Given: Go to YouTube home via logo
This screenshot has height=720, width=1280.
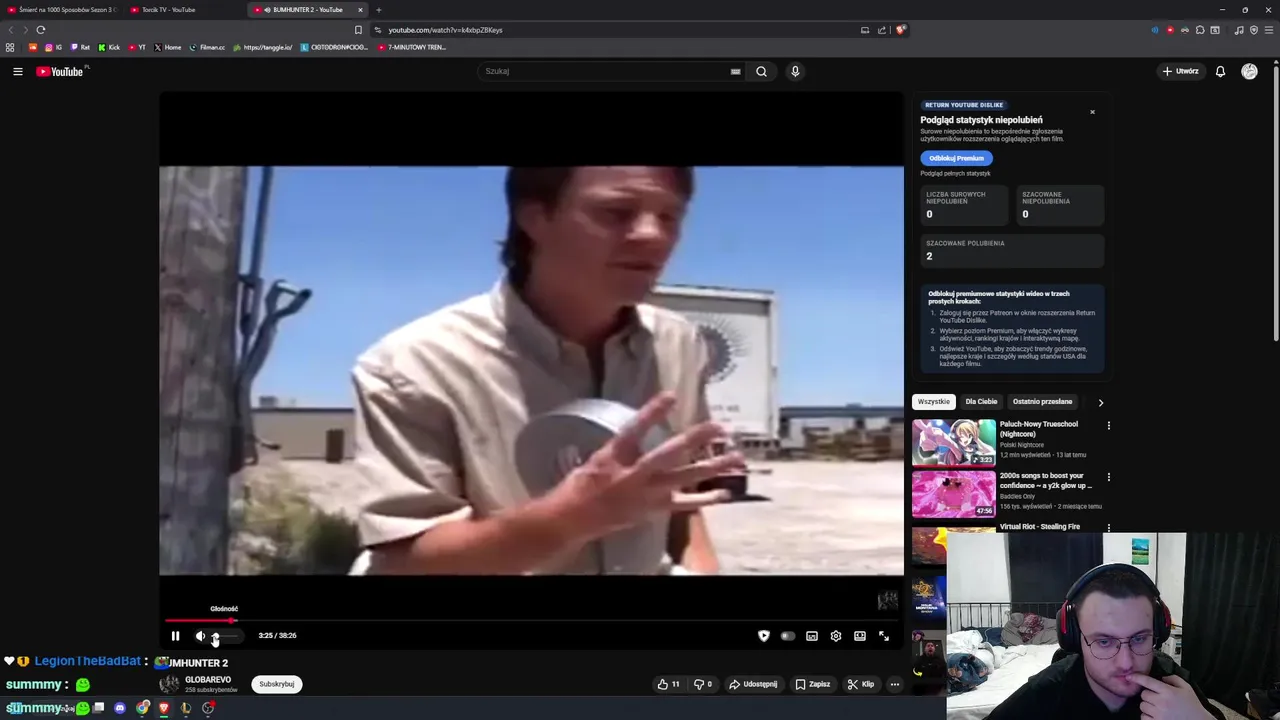Looking at the screenshot, I should tap(62, 71).
